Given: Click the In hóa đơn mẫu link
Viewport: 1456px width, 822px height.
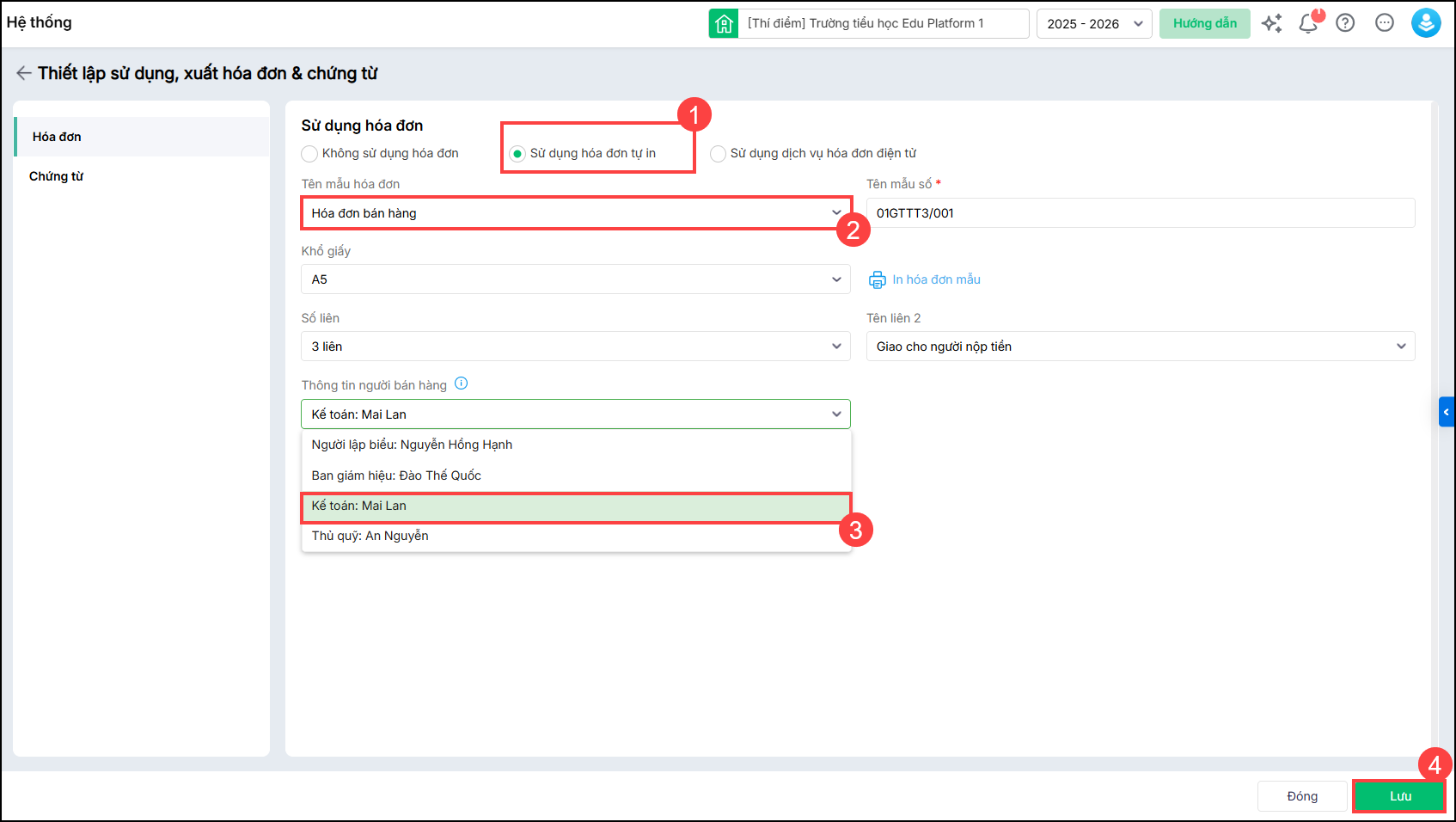Looking at the screenshot, I should pos(935,279).
